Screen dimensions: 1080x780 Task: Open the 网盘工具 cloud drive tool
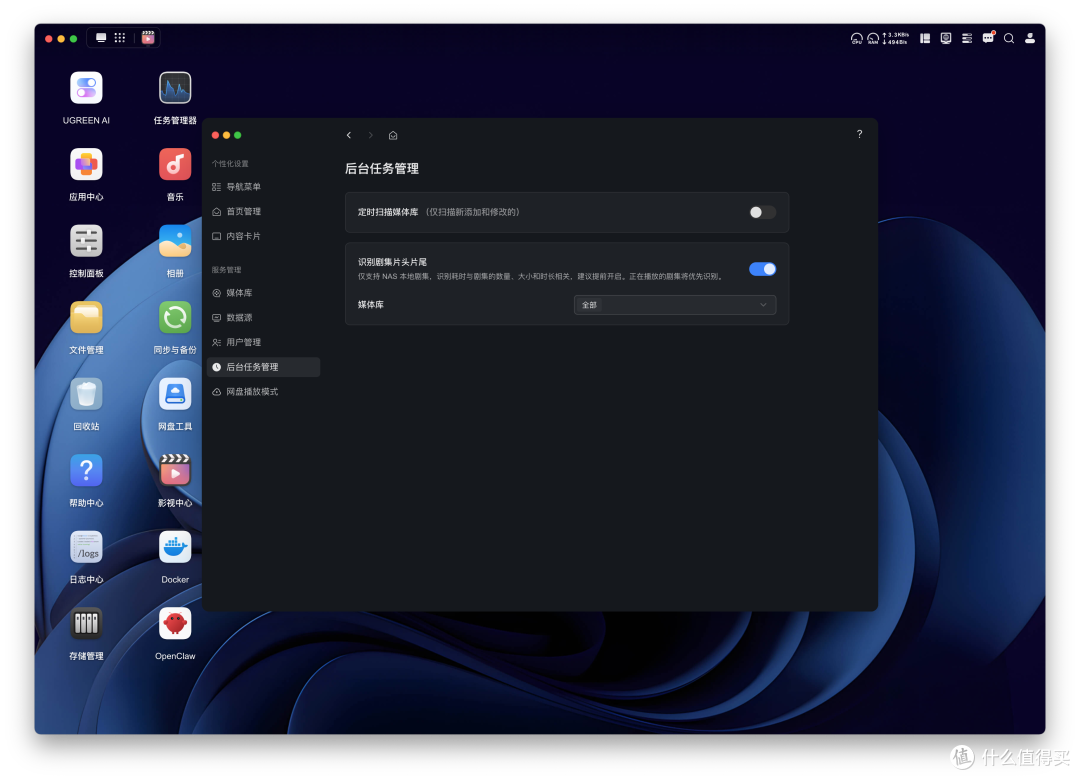click(175, 394)
